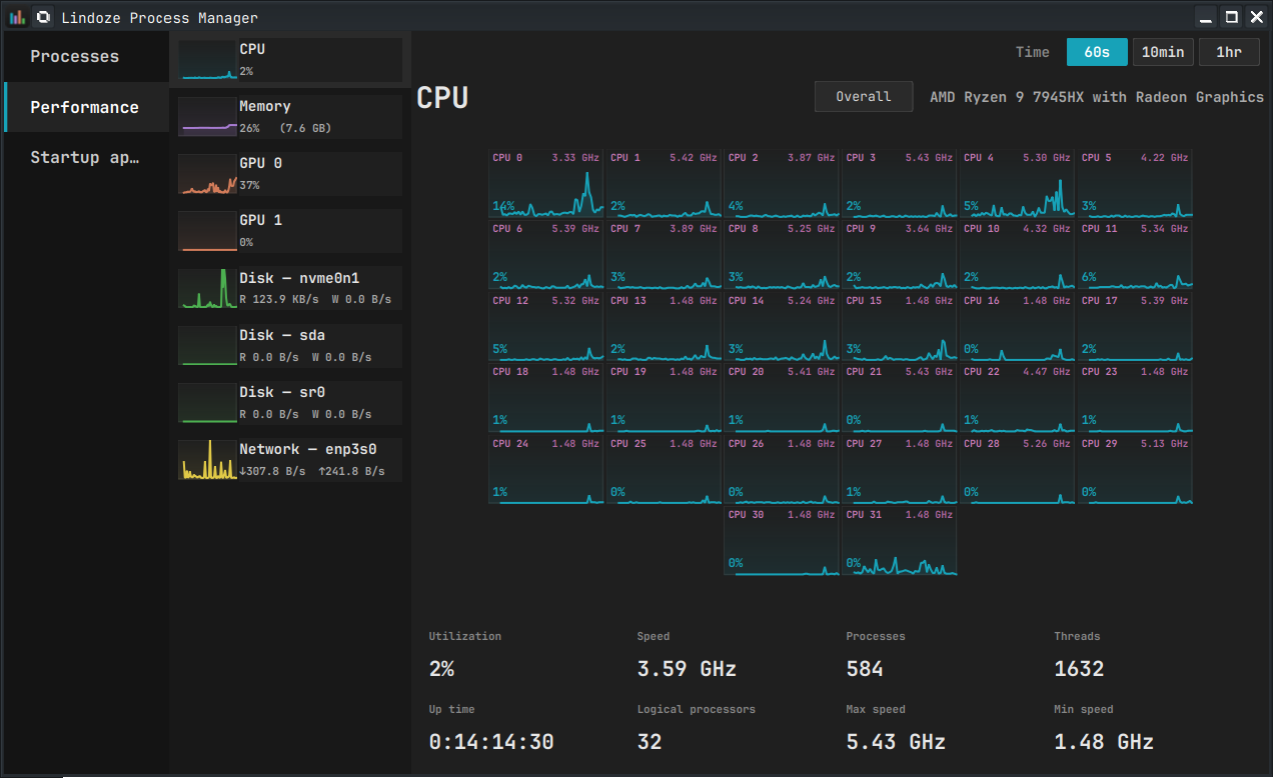
Task: Click the CPU 22 core graph
Action: [x=1018, y=398]
